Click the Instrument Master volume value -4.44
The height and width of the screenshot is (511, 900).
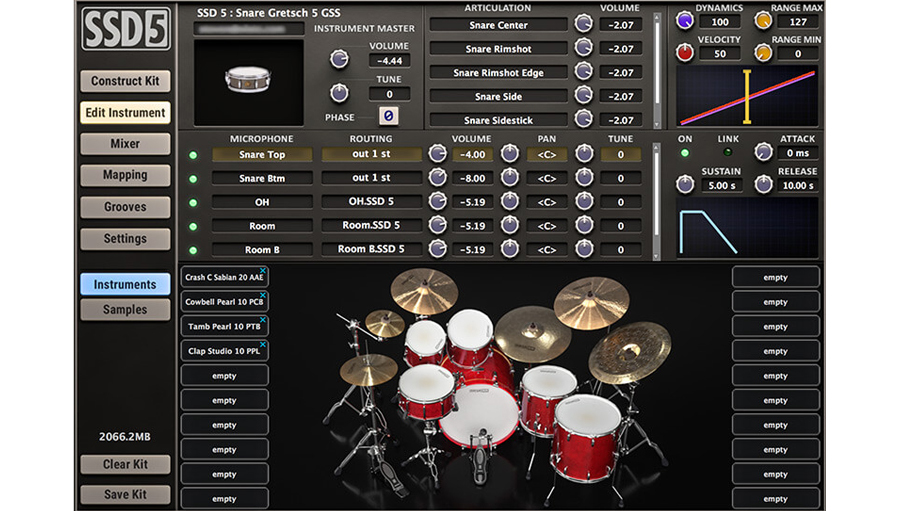tap(389, 61)
